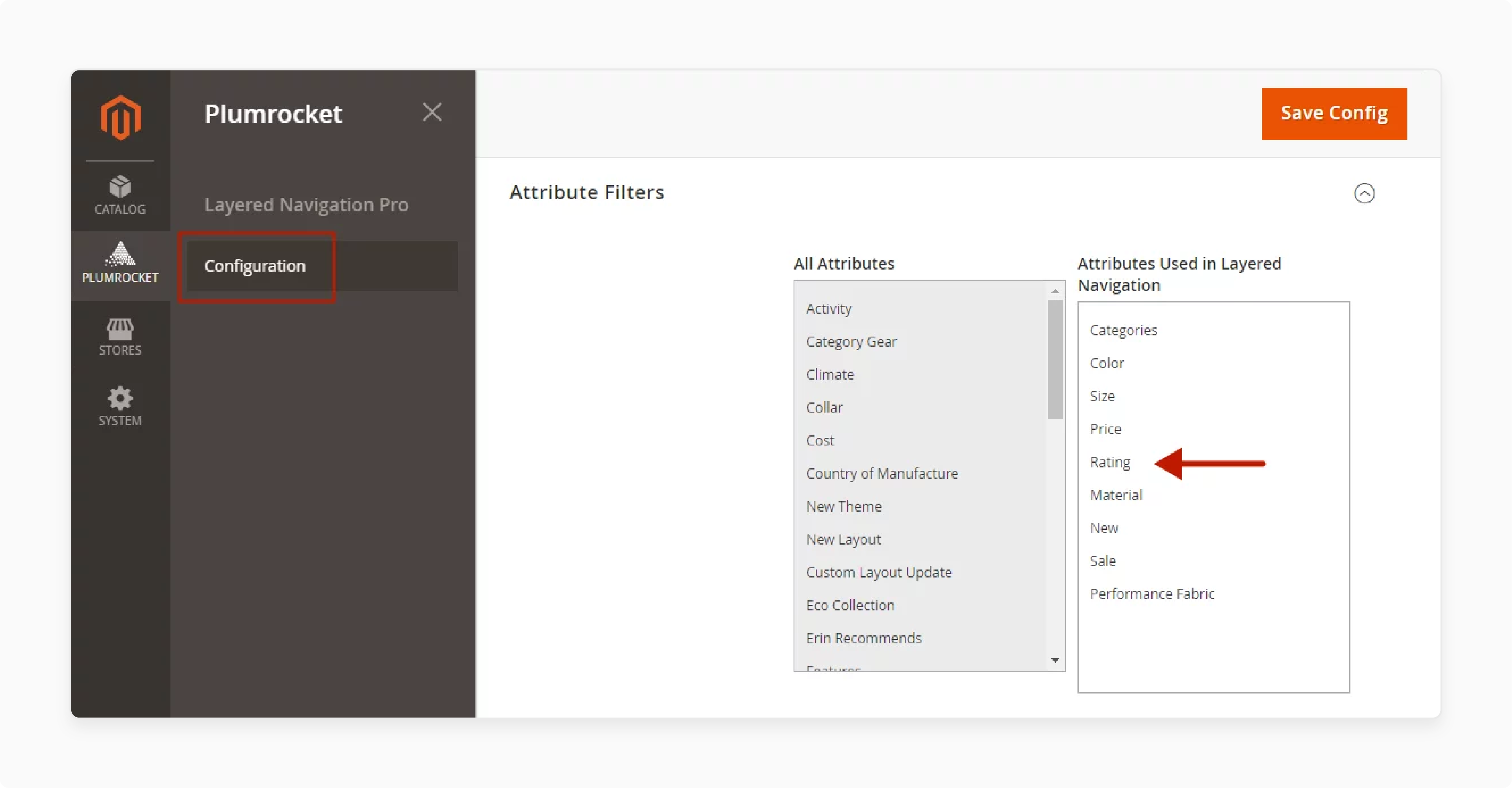Open the Catalog menu
The width and height of the screenshot is (1512, 788).
click(120, 195)
